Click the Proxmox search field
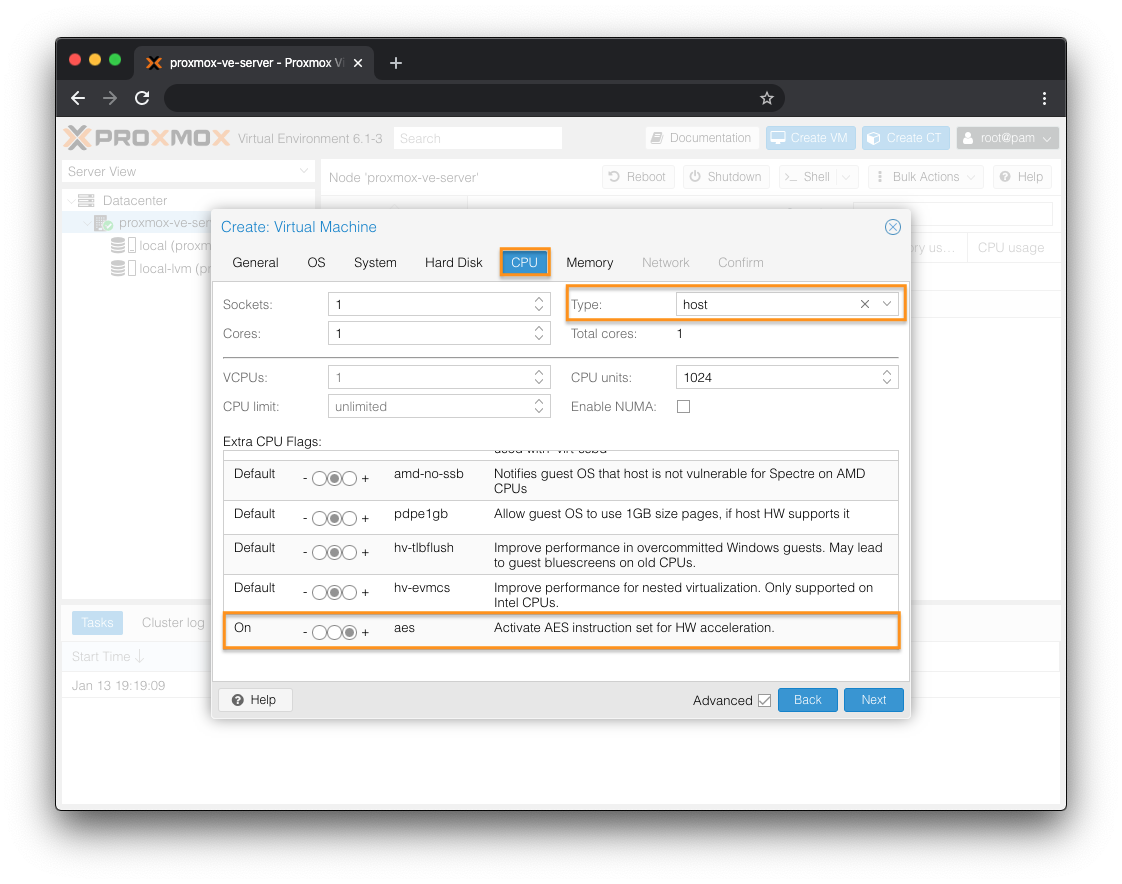 [477, 138]
